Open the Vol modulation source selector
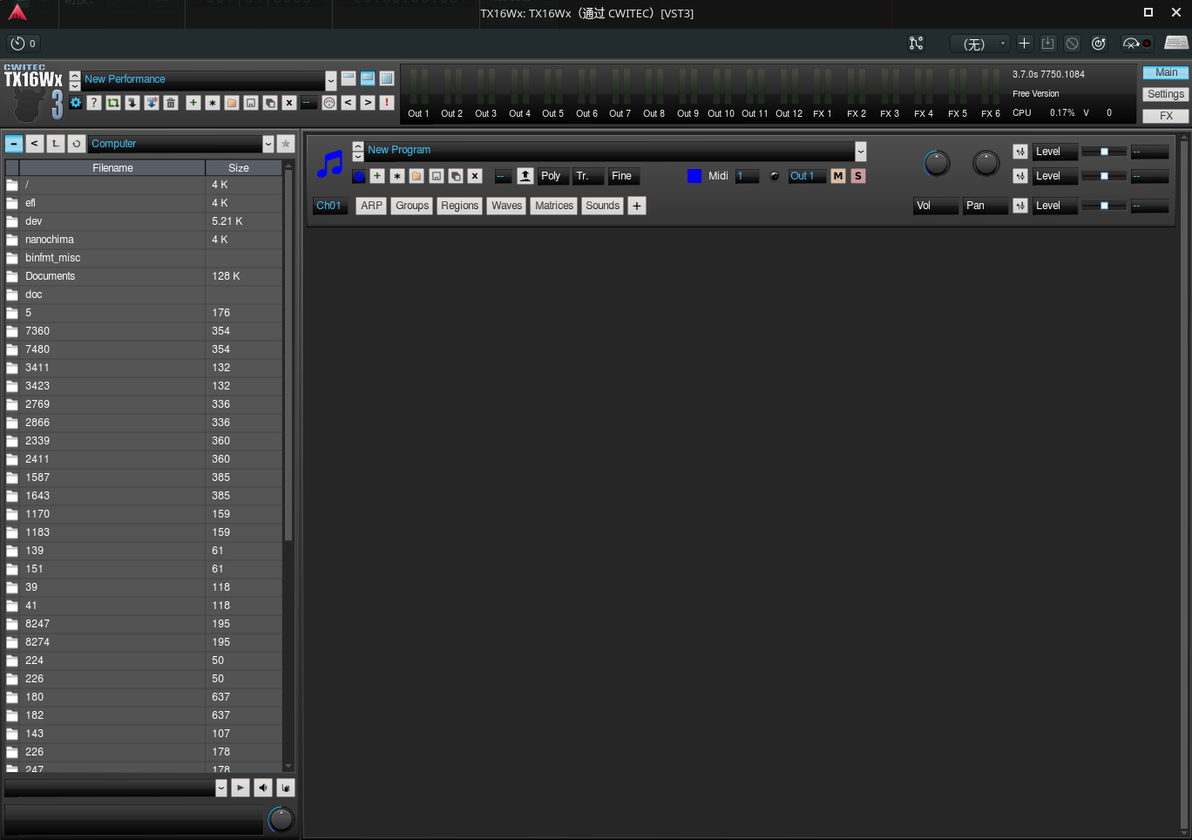 pos(935,206)
